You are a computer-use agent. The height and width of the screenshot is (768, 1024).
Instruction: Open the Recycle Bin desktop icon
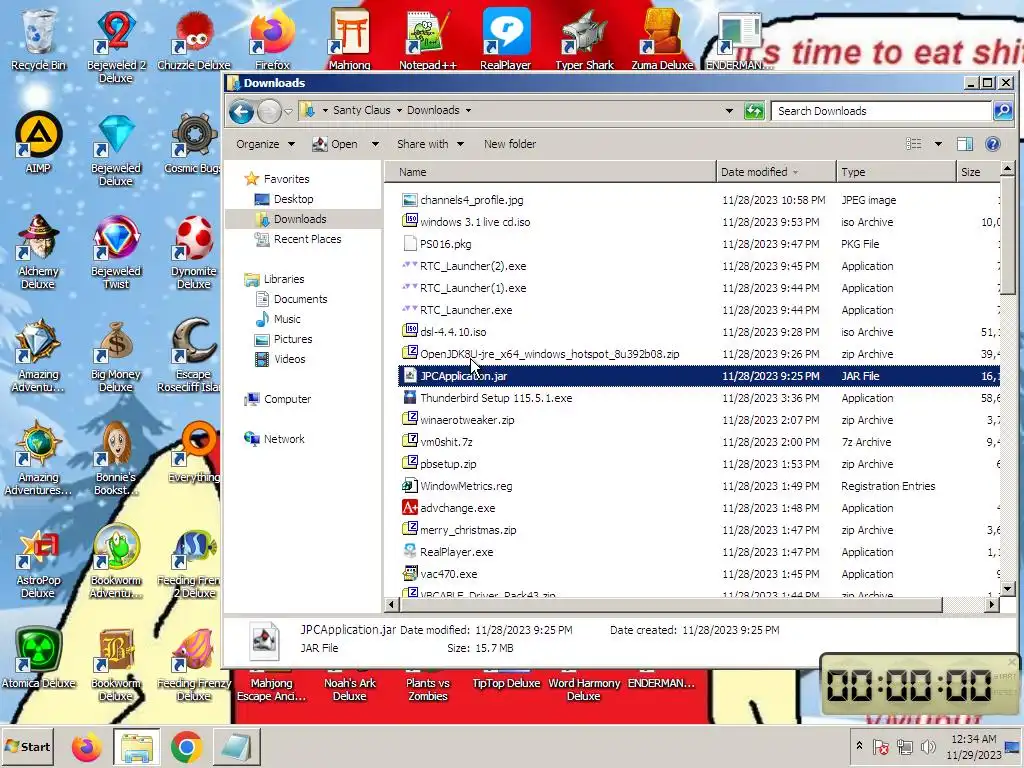38,39
